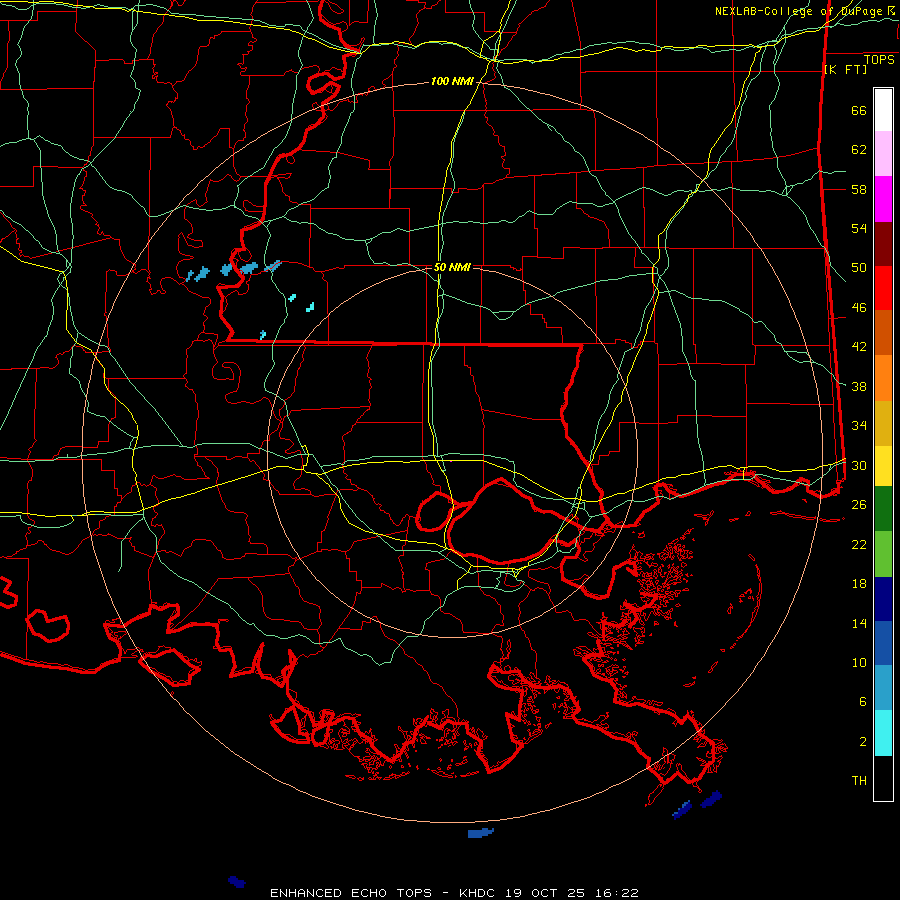Click the bright red legend swatch
The image size is (900, 900).
883,288
